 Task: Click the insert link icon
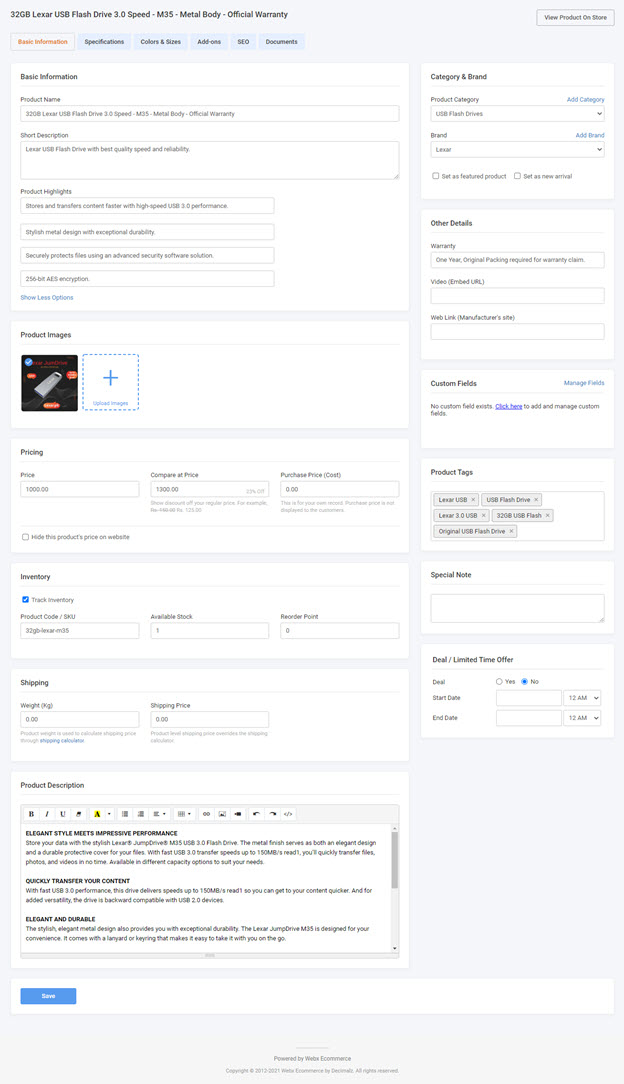[x=206, y=814]
